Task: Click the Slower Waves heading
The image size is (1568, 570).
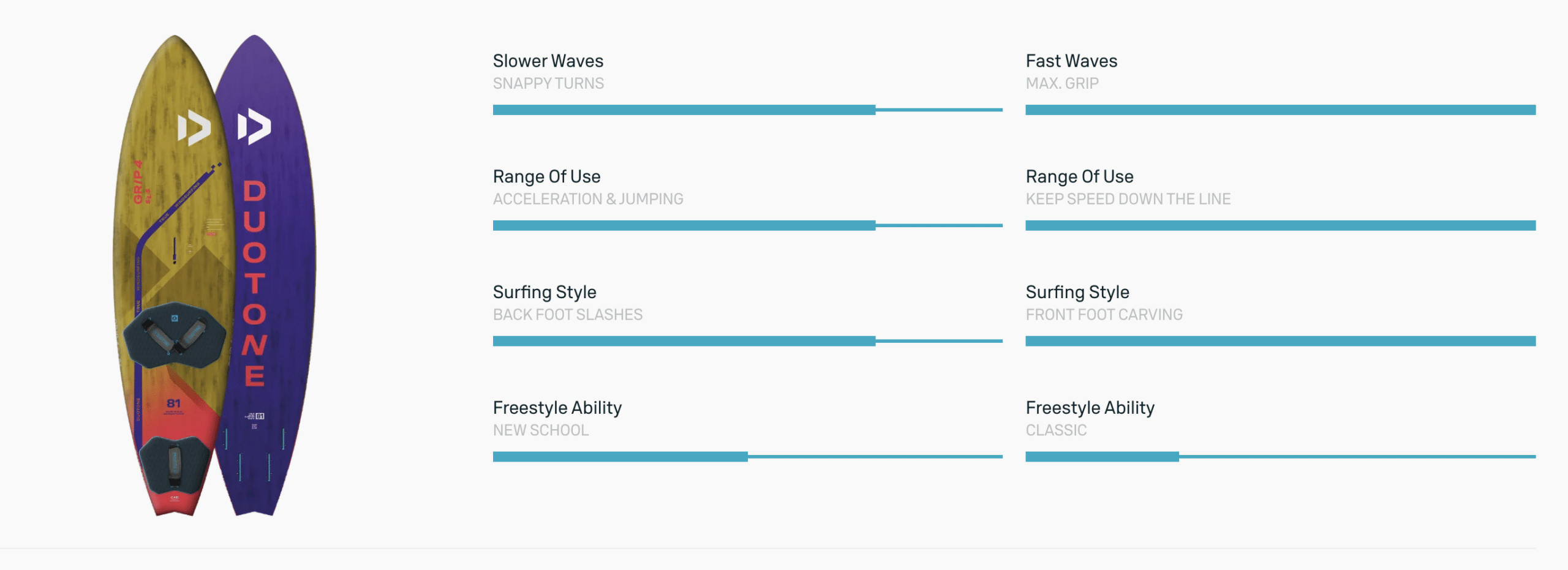Action: [548, 61]
